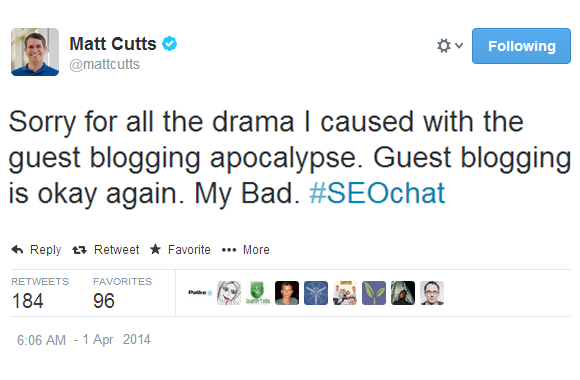This screenshot has height=380, width=580.
Task: Click the avatar of man with glasses
Action: (432, 293)
